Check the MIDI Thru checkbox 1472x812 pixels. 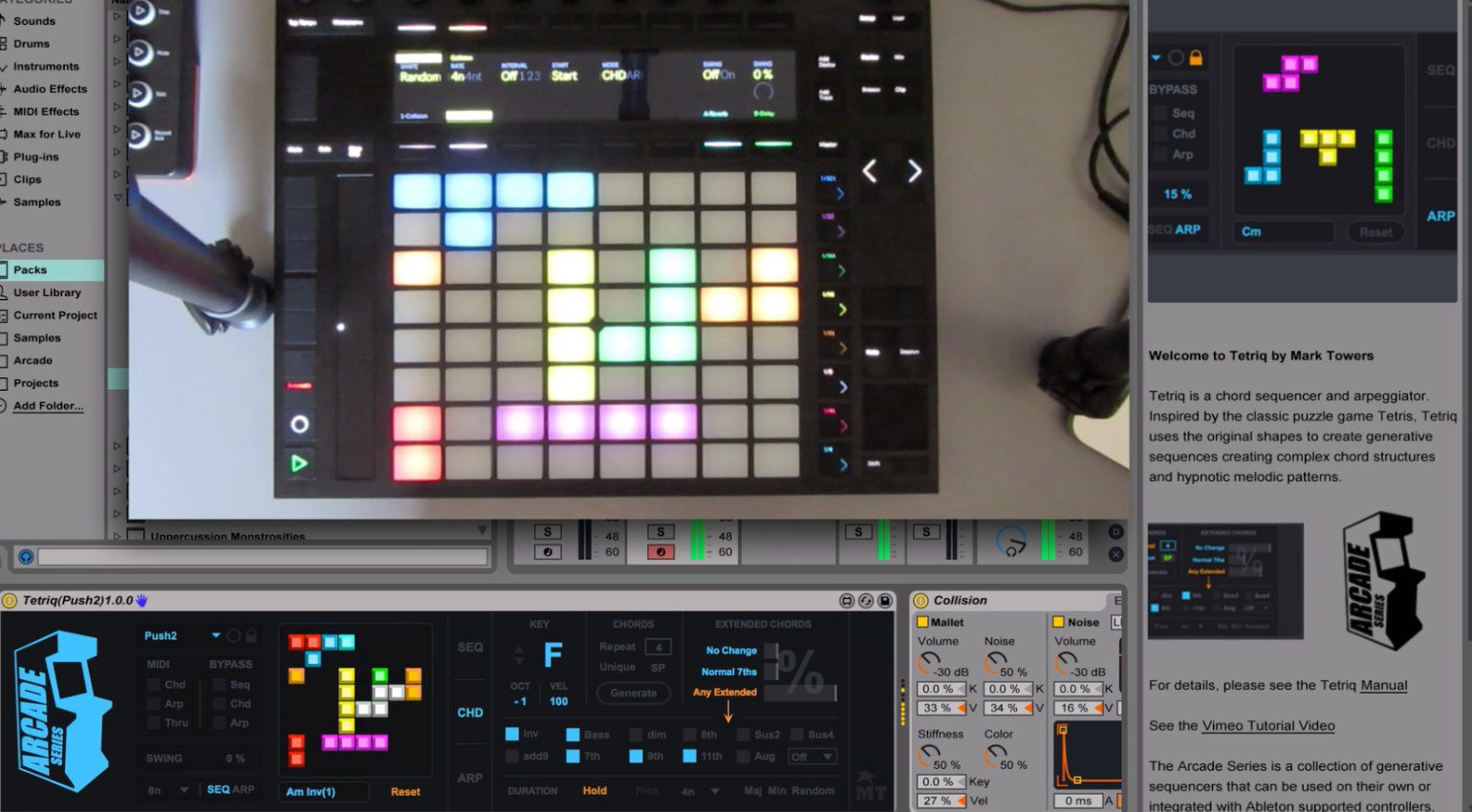(x=154, y=723)
